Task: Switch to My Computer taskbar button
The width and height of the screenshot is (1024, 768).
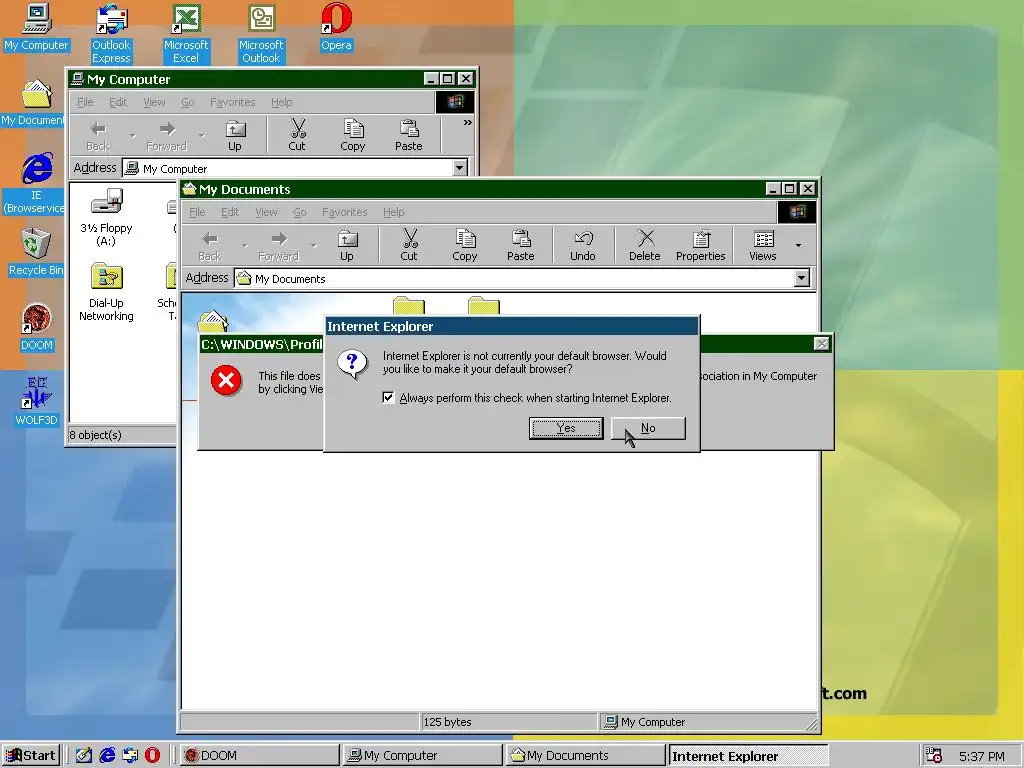Action: pos(423,756)
